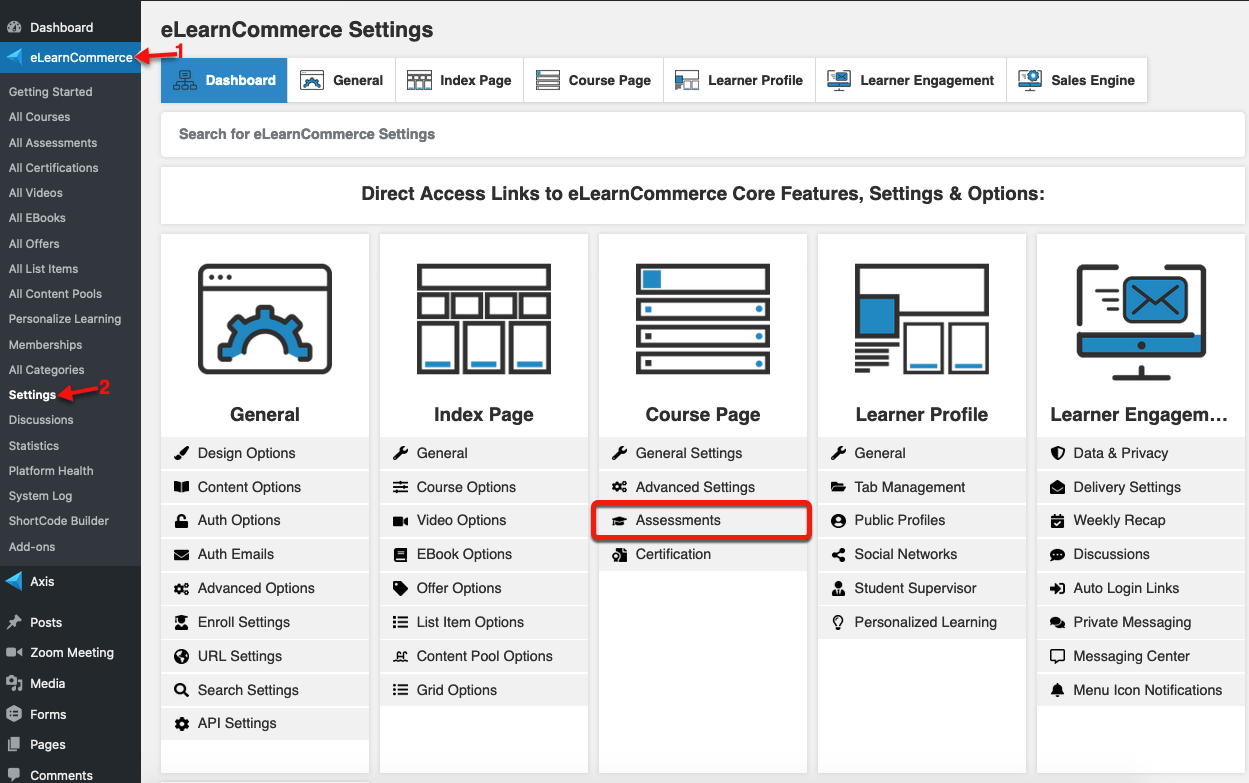1249x783 pixels.
Task: Open All Courses in sidebar
Action: coord(39,117)
